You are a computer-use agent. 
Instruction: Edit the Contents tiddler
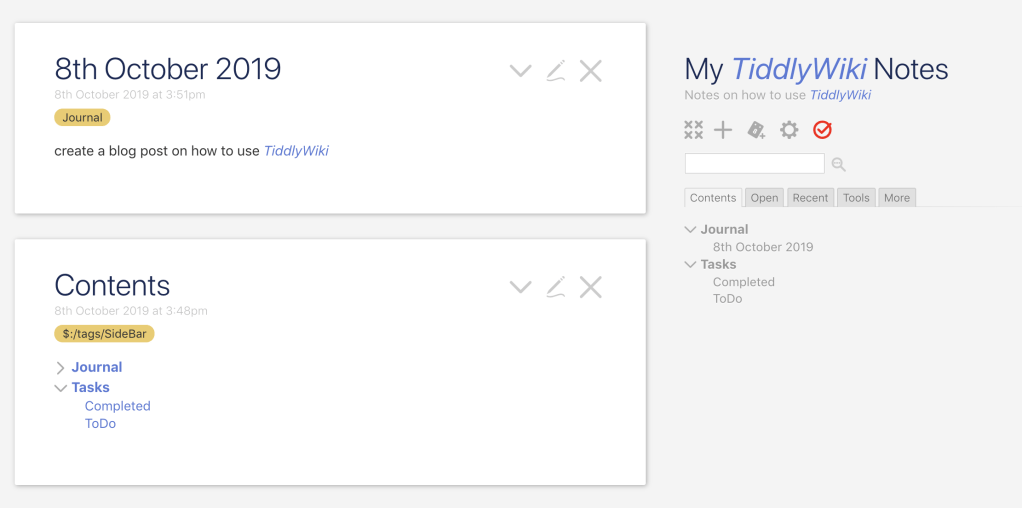[556, 288]
